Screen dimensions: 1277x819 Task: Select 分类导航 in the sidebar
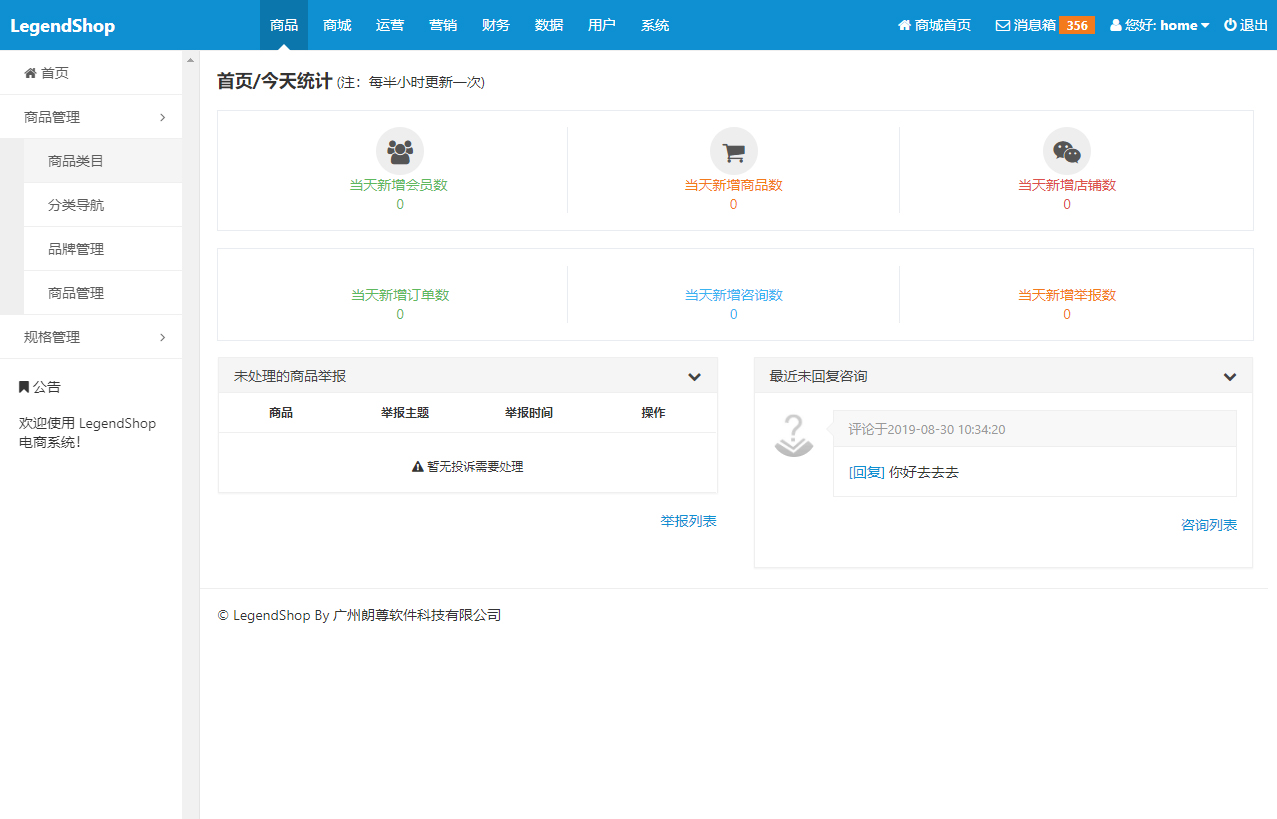pyautogui.click(x=102, y=205)
